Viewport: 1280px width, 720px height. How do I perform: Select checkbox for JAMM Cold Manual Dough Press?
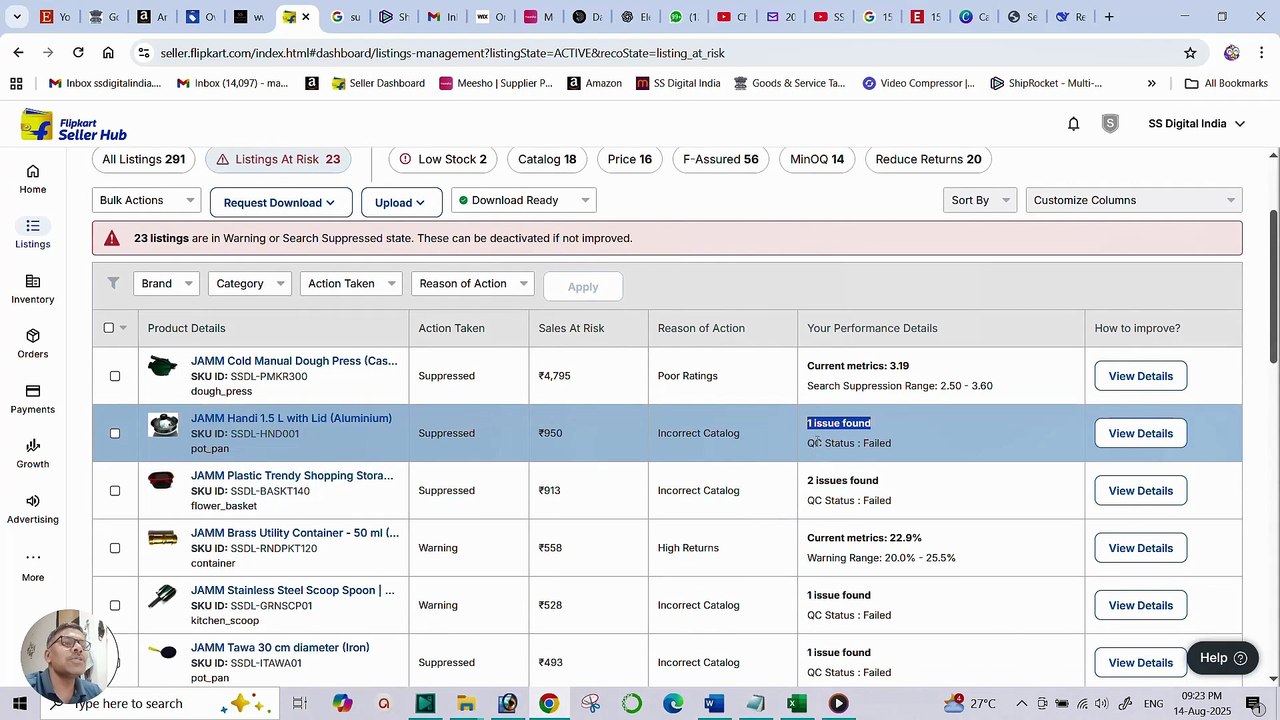[115, 376]
